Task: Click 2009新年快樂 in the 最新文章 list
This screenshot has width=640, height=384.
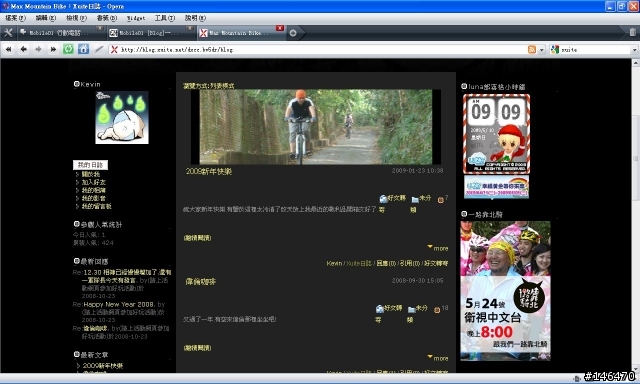Action: click(103, 366)
